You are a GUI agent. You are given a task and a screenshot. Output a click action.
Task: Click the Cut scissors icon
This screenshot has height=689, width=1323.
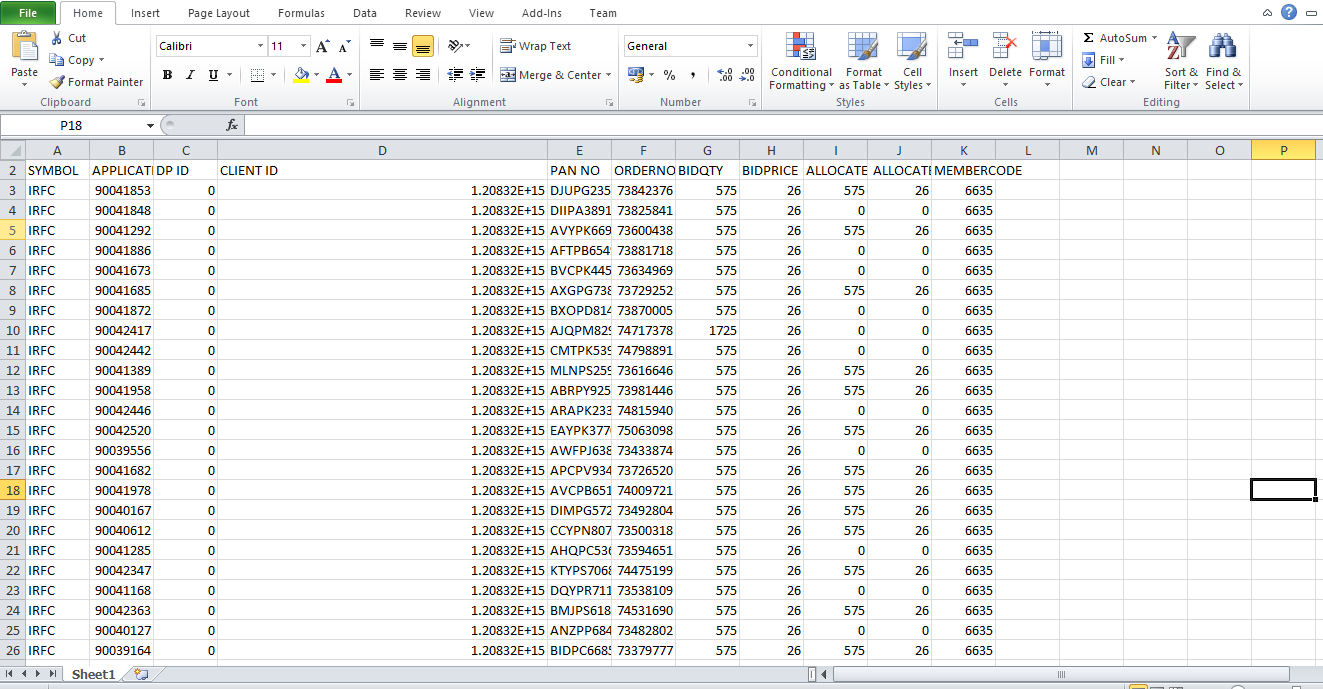click(x=55, y=38)
